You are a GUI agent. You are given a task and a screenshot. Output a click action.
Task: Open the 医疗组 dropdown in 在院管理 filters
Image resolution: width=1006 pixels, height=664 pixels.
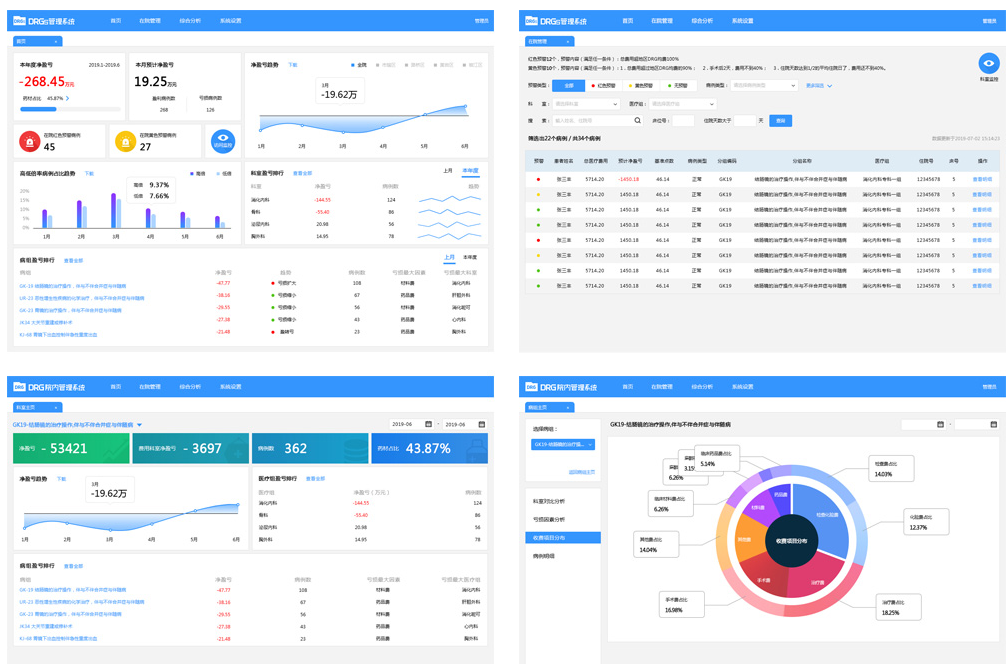click(x=682, y=104)
